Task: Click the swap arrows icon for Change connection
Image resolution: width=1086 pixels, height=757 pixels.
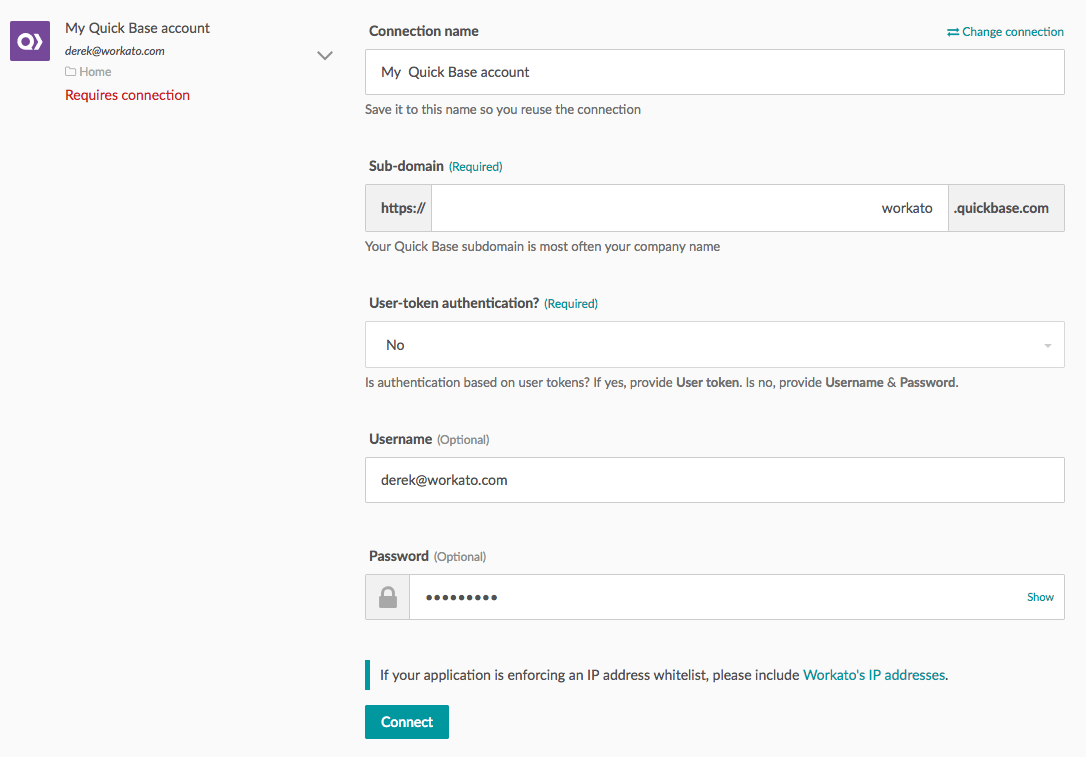Action: 953,32
